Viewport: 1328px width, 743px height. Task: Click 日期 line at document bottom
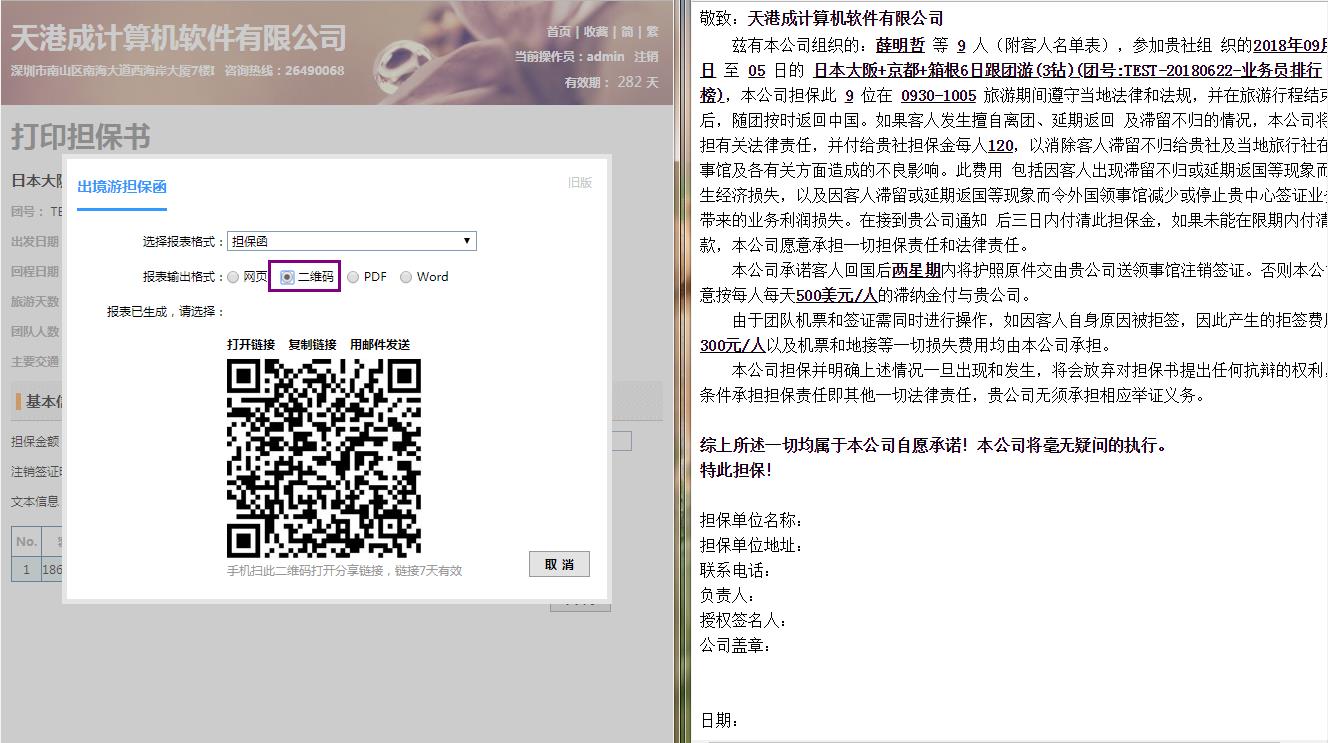coord(719,721)
